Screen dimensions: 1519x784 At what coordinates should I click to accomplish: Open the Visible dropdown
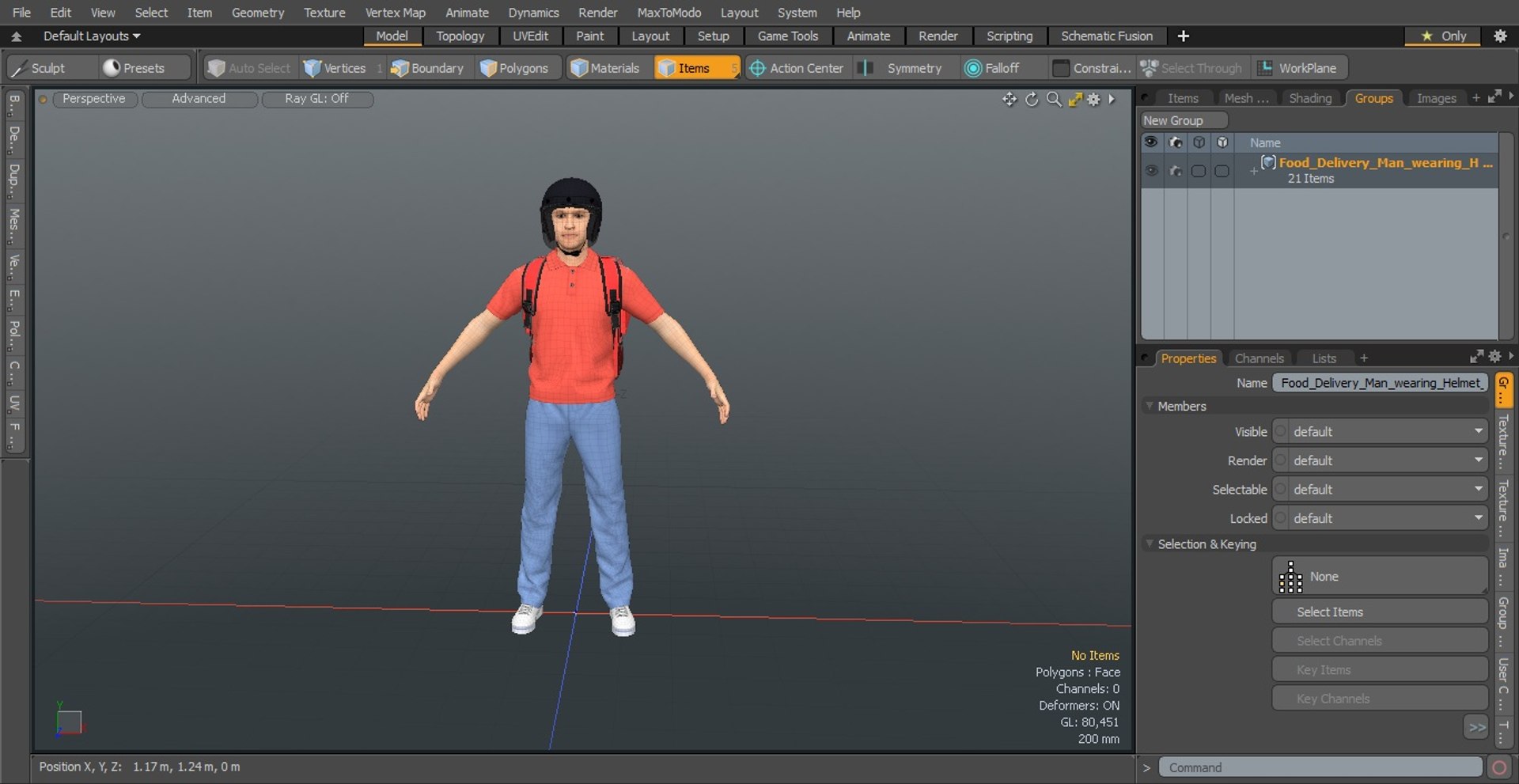(x=1380, y=431)
